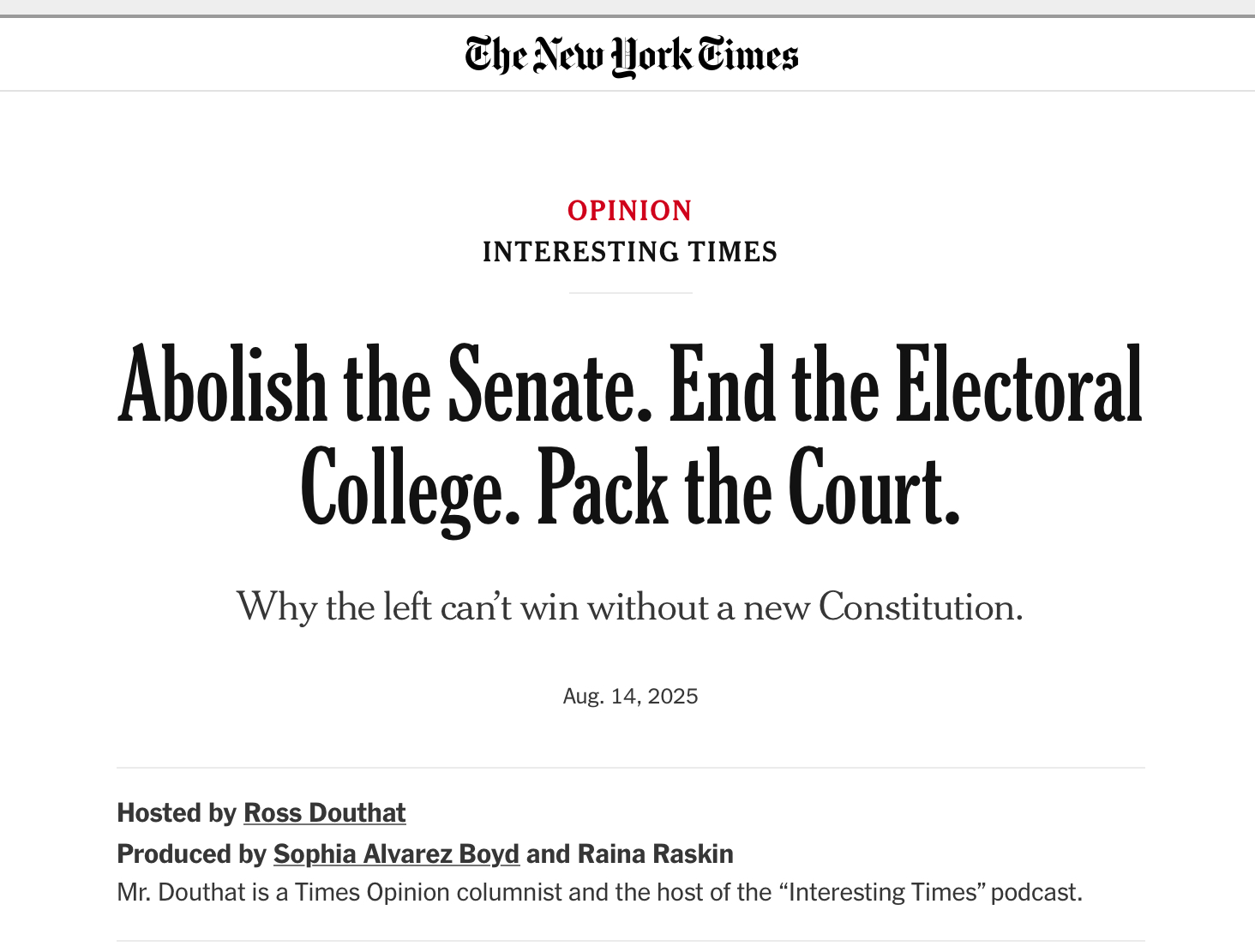Click the divider line above the byline

pyautogui.click(x=630, y=768)
